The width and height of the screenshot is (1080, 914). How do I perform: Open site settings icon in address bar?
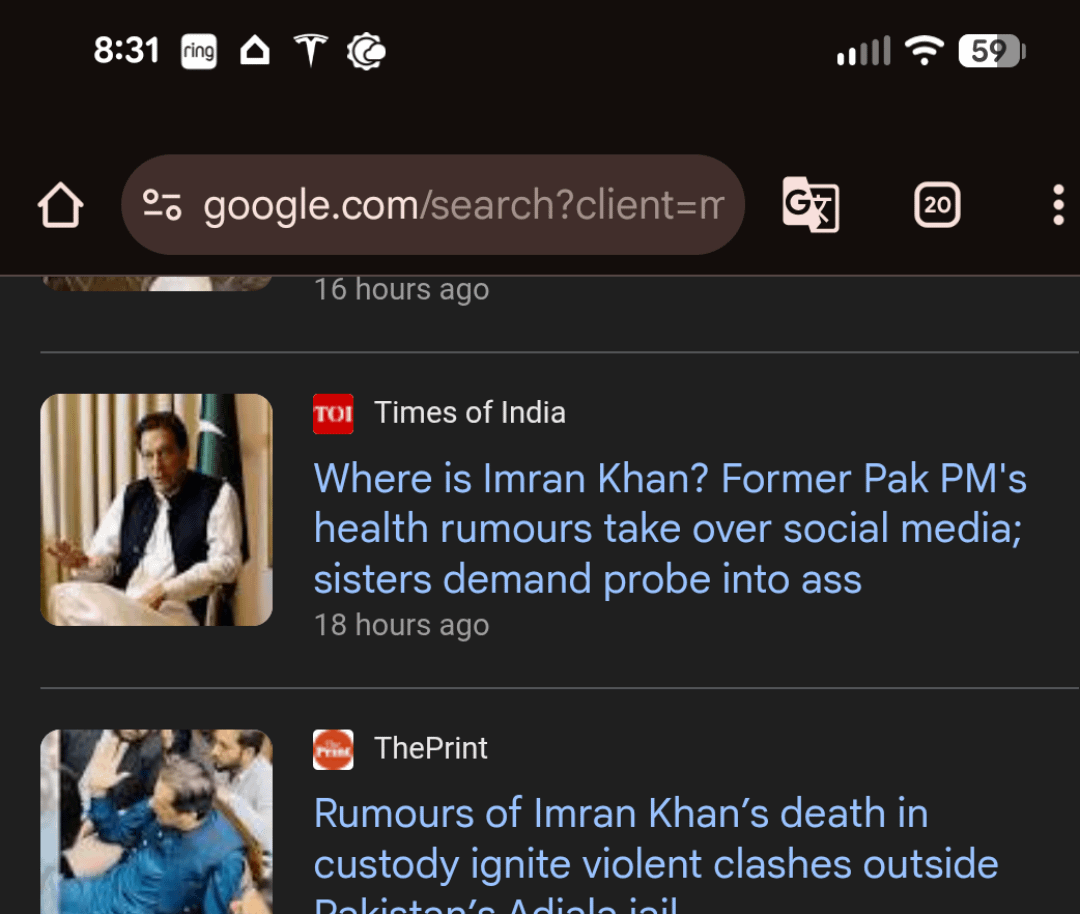161,205
